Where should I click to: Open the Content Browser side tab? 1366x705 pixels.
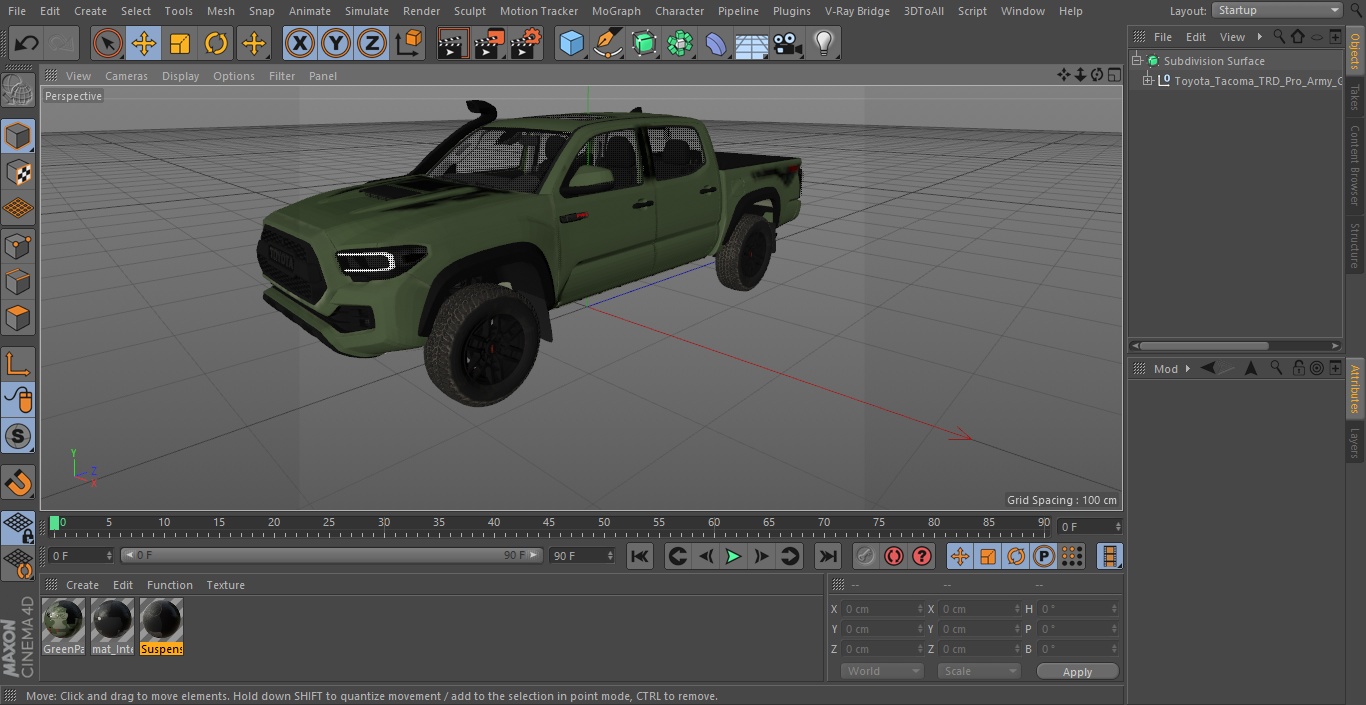point(1355,166)
